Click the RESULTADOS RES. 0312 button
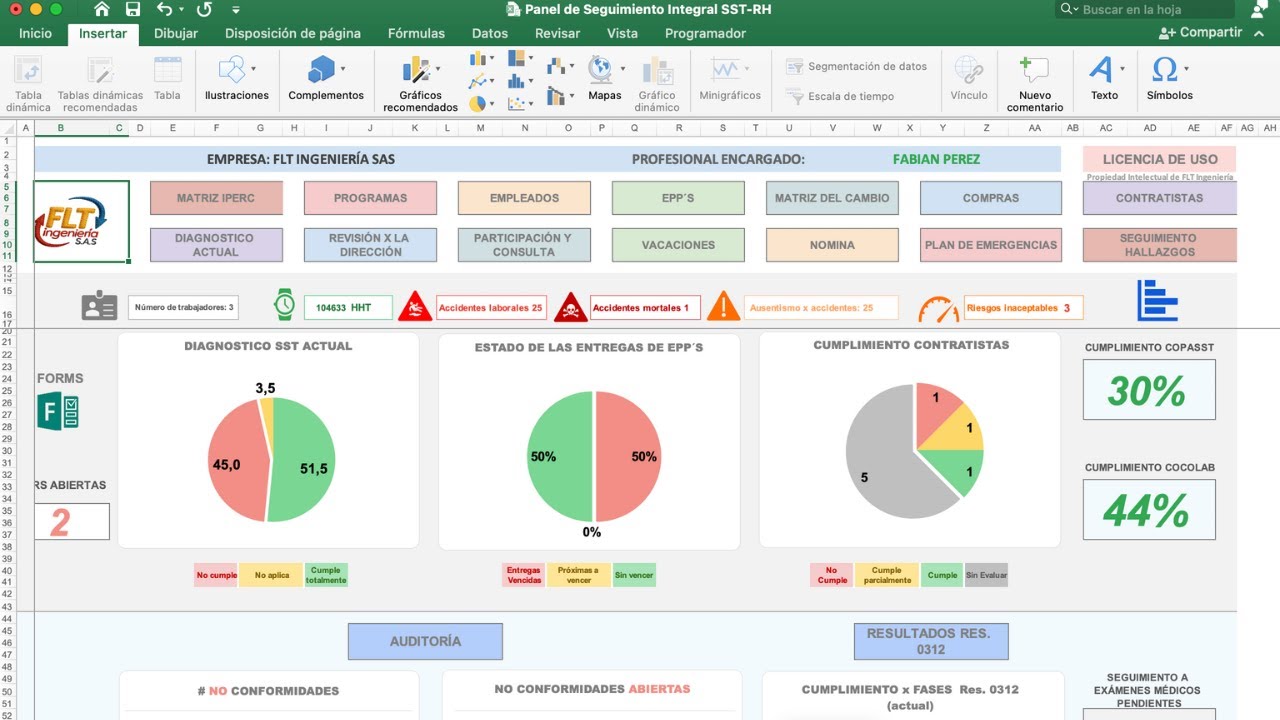Screen dimensions: 1280x720 point(931,641)
